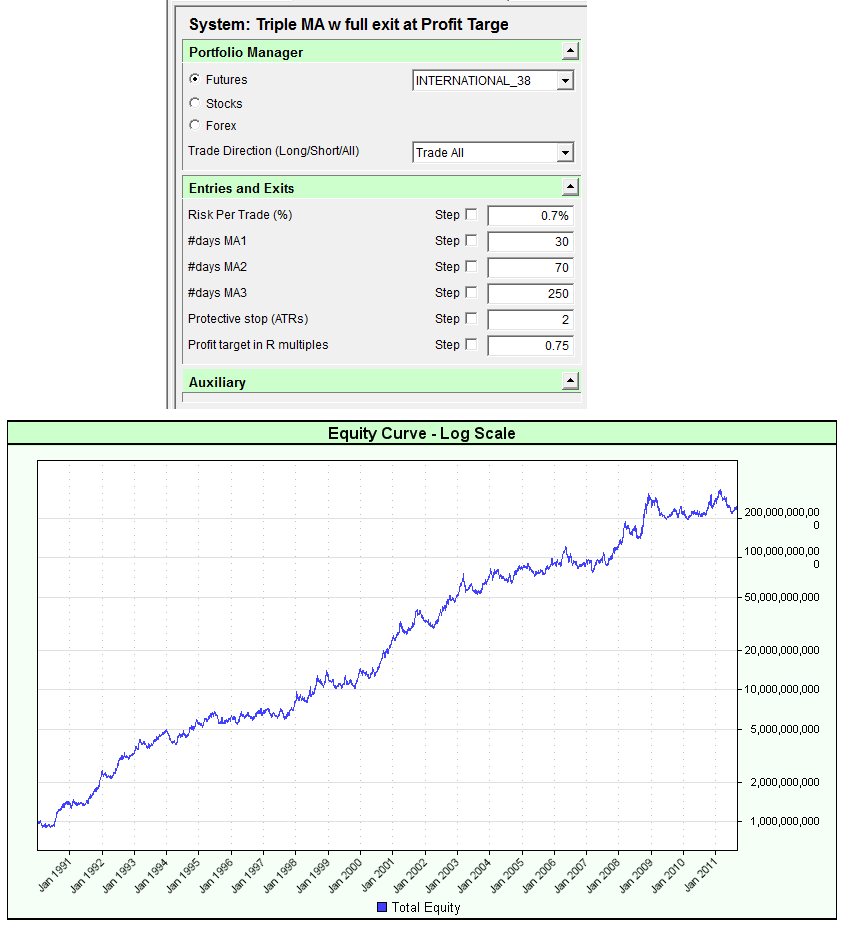Enable Step checkbox for #days MA1
Viewport: 841px width, 930px height.
472,241
